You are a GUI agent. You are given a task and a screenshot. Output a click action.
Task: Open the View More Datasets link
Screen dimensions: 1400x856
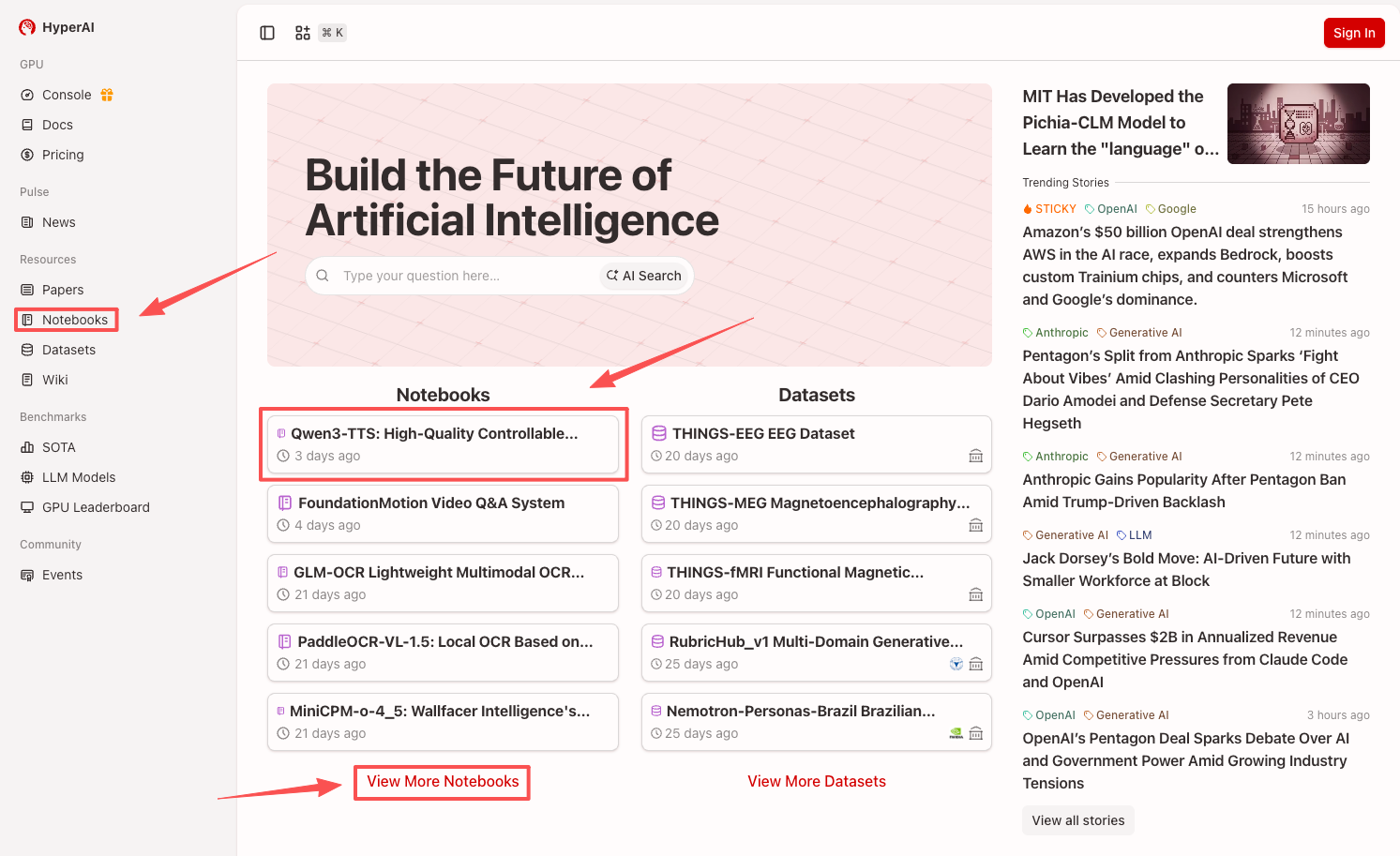coord(816,781)
